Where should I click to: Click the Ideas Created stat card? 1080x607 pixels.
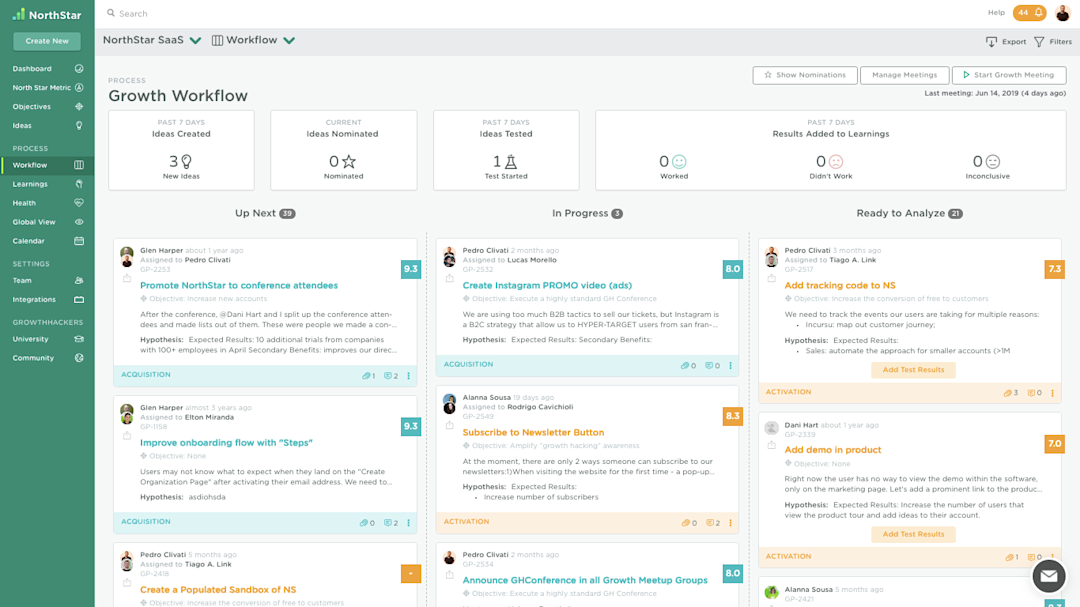(181, 150)
